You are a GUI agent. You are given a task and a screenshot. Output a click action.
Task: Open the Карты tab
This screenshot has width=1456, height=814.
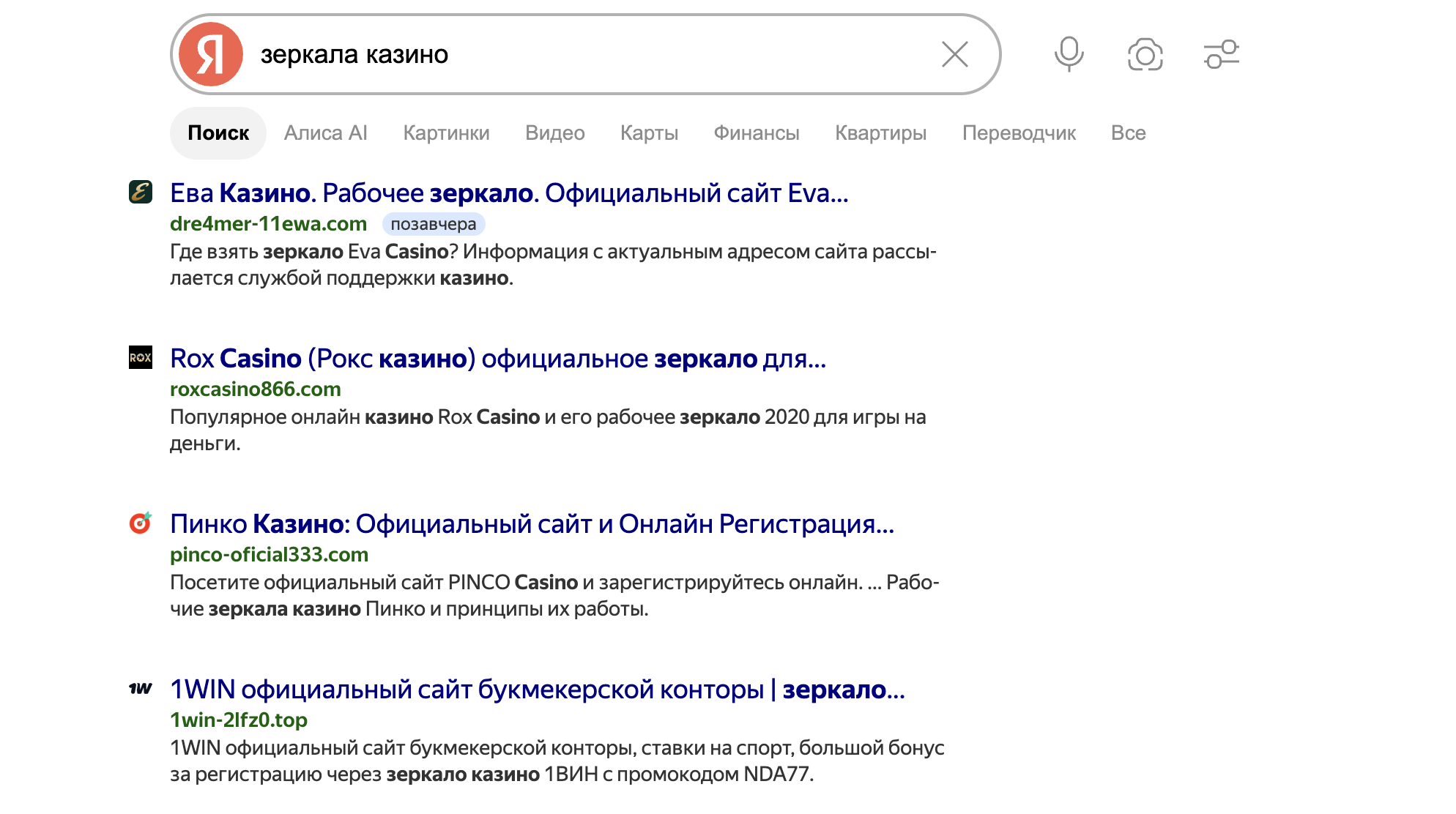coord(650,133)
